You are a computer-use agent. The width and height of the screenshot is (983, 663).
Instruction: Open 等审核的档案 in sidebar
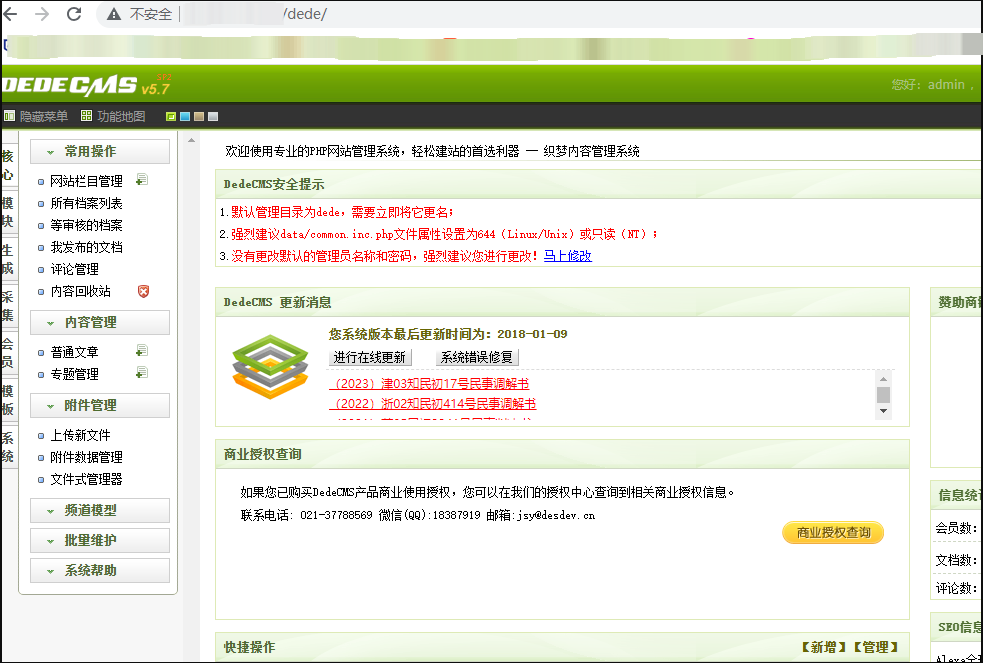point(87,226)
